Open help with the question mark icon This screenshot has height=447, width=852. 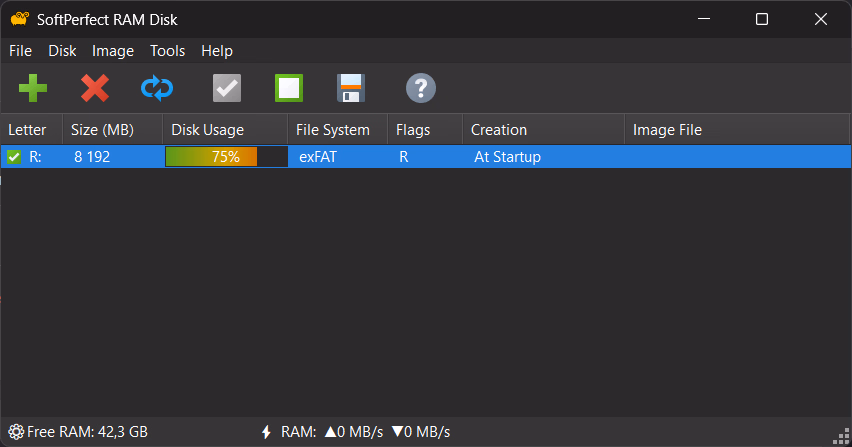click(420, 88)
